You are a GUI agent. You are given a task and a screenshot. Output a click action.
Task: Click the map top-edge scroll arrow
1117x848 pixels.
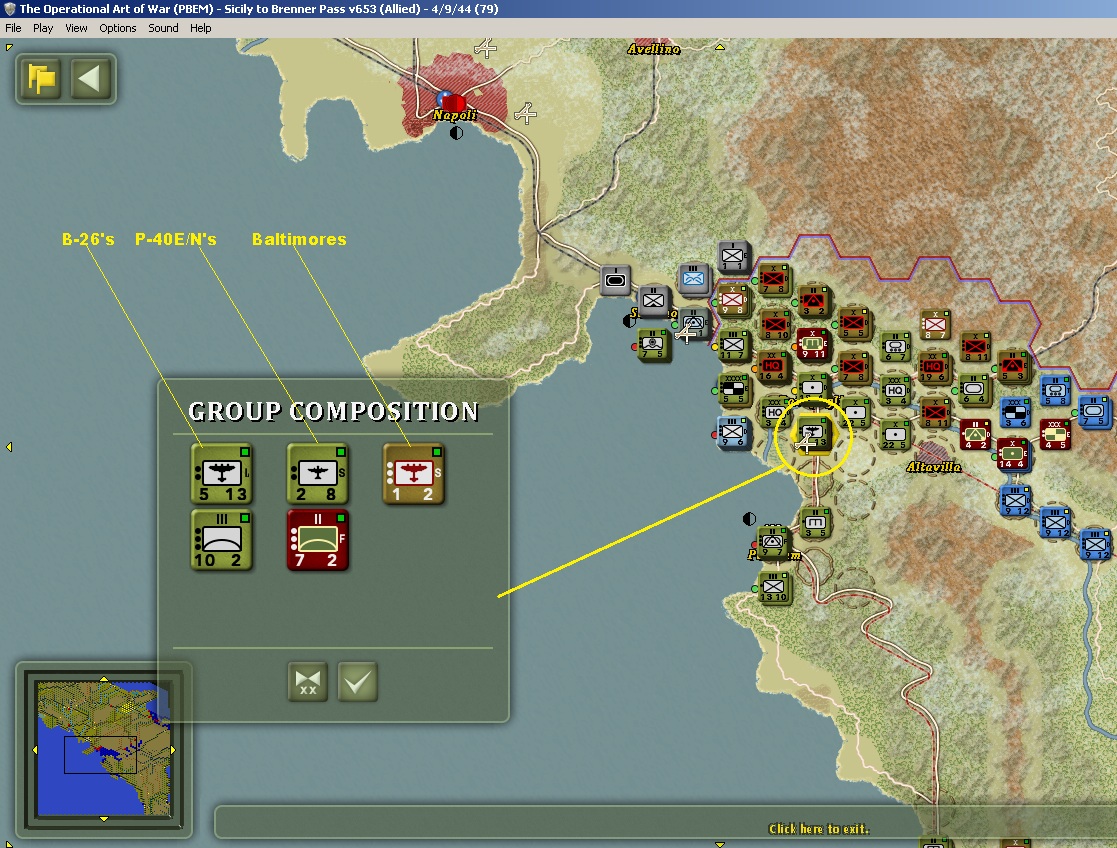point(719,47)
